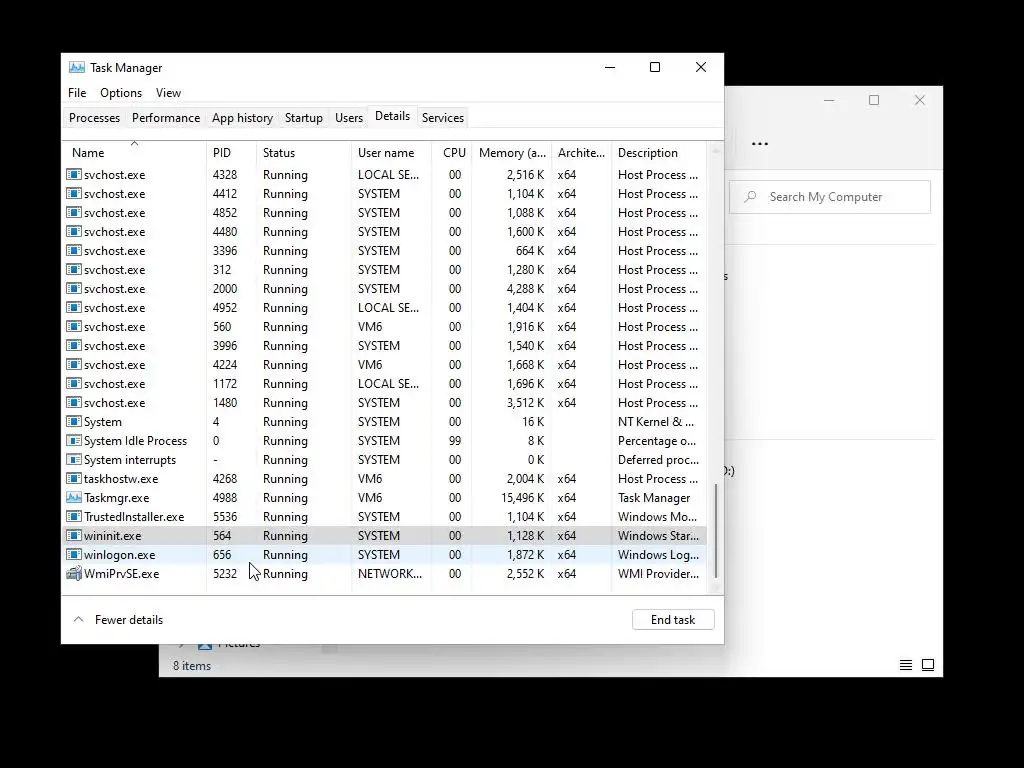
Task: Click the System Idle Process icon
Action: [74, 441]
